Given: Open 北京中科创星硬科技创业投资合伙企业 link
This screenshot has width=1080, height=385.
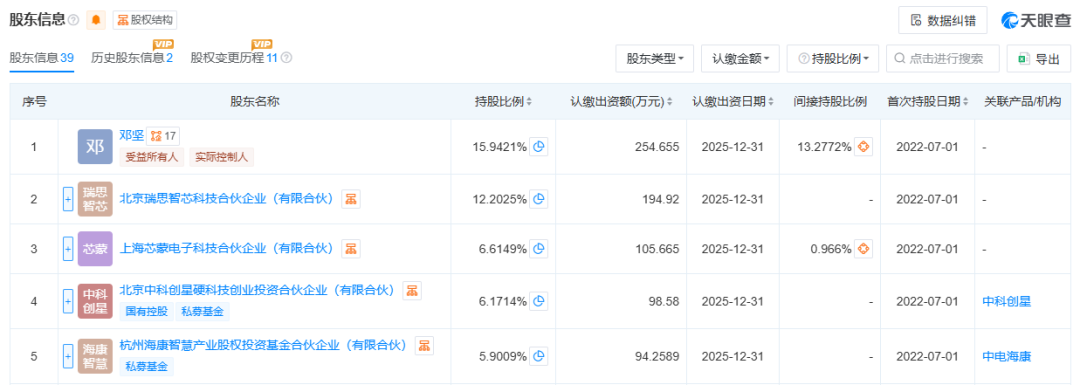Looking at the screenshot, I should 258,290.
